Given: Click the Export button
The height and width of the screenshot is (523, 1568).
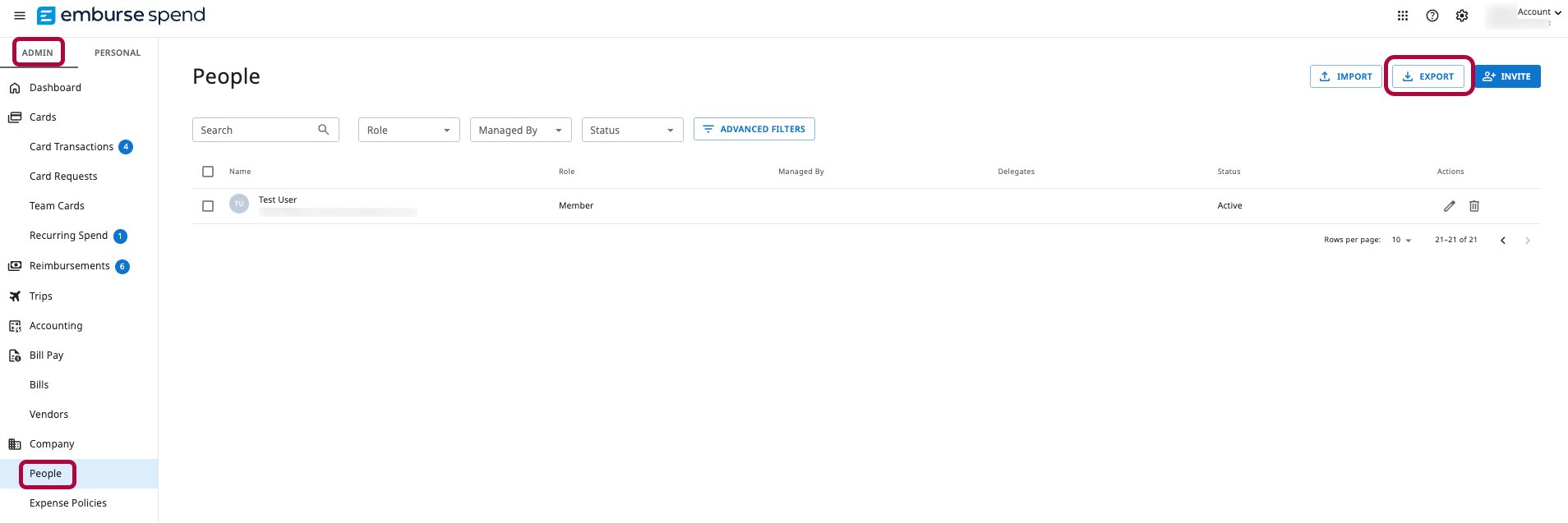Looking at the screenshot, I should pyautogui.click(x=1428, y=76).
